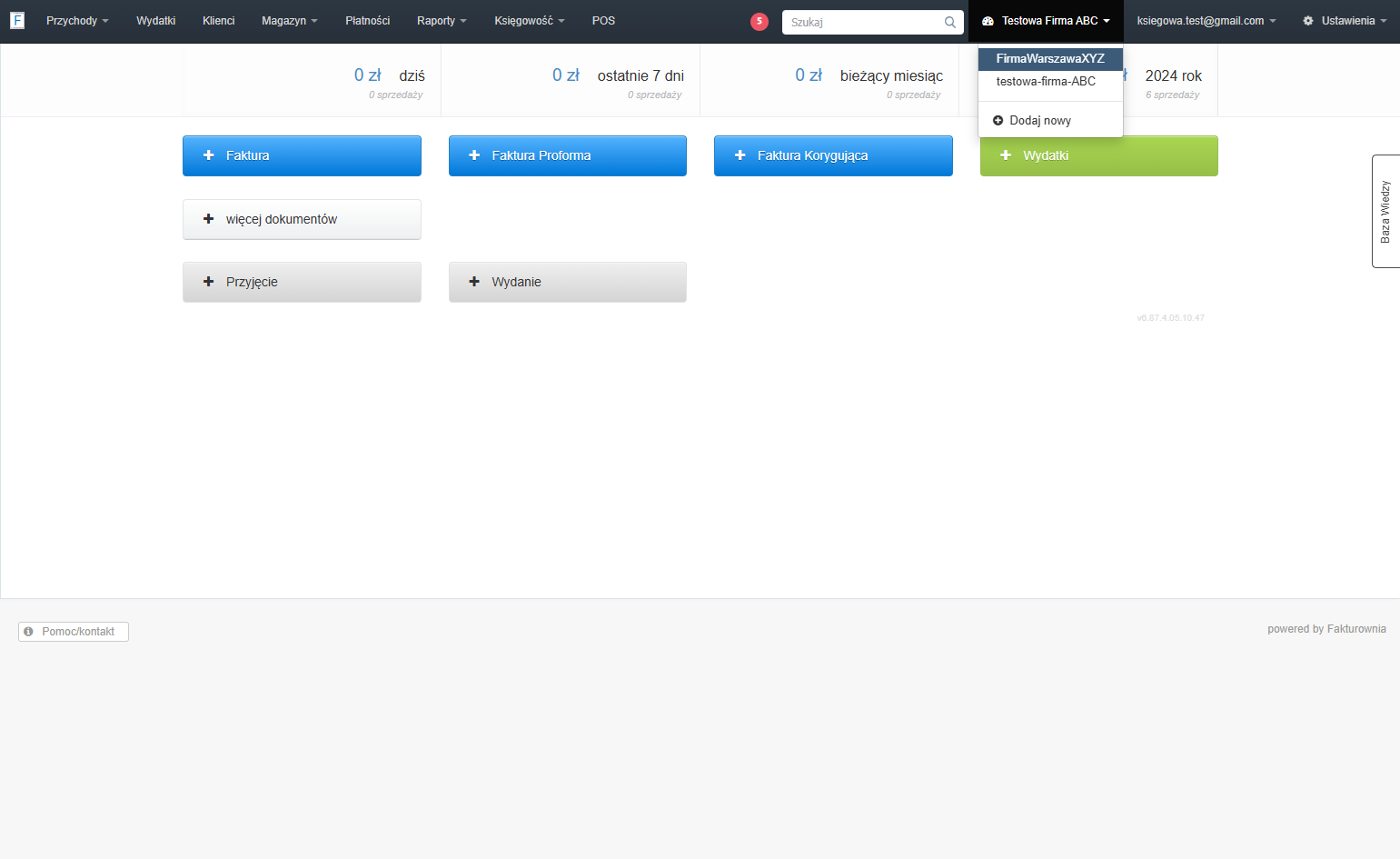This screenshot has height=859, width=1400.
Task: Click the search magnifier icon
Action: click(950, 22)
